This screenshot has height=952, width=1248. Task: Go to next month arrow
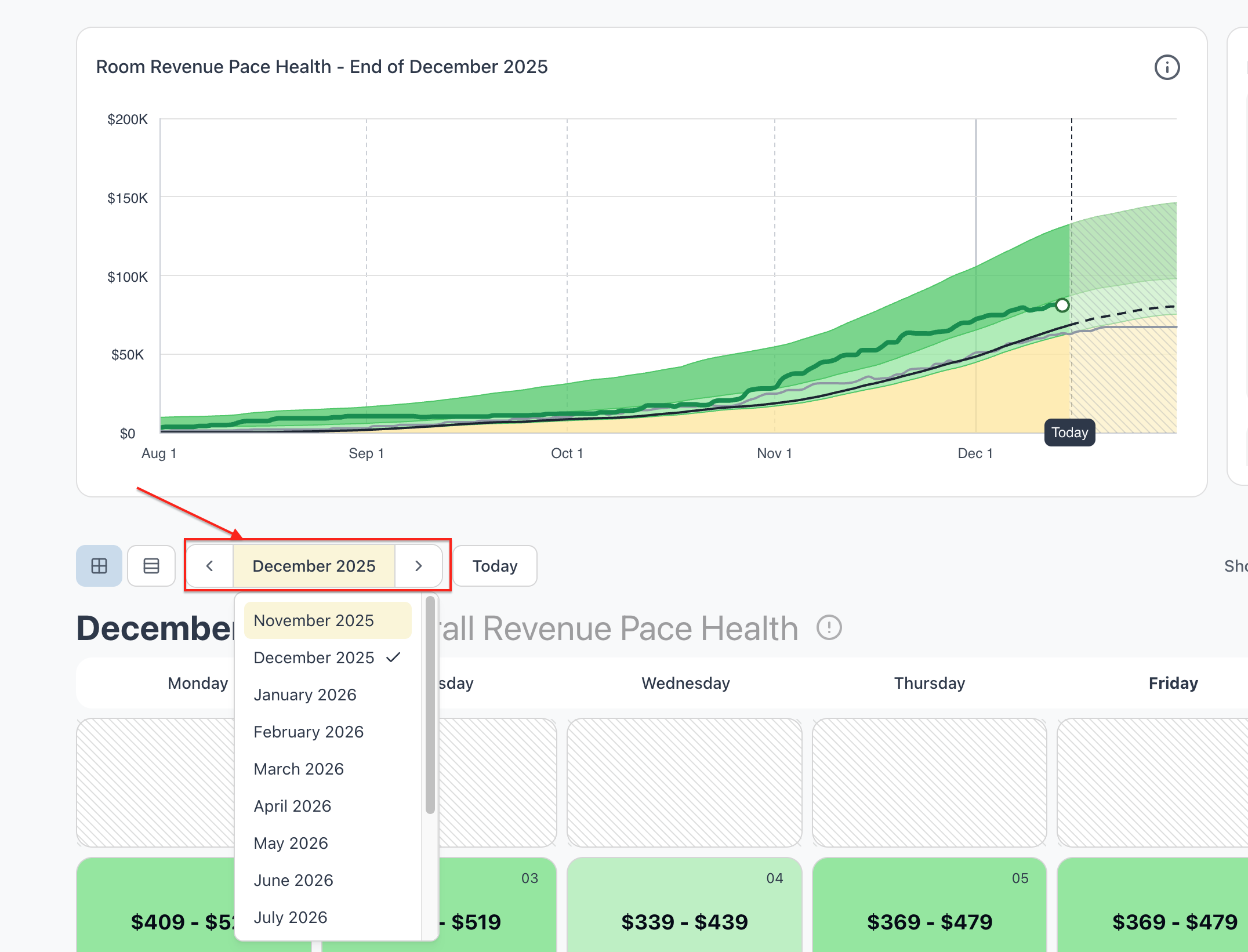click(418, 566)
